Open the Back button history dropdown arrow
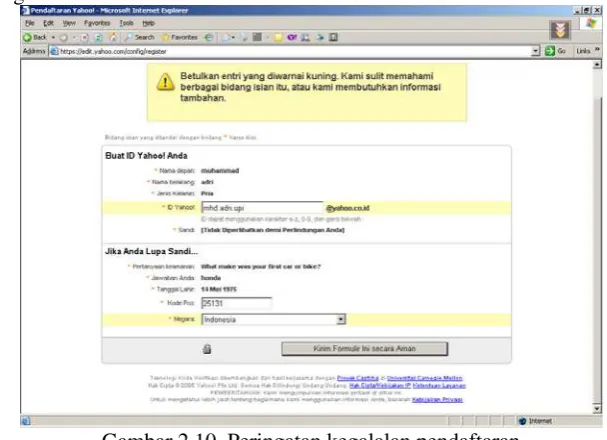 pyautogui.click(x=53, y=38)
